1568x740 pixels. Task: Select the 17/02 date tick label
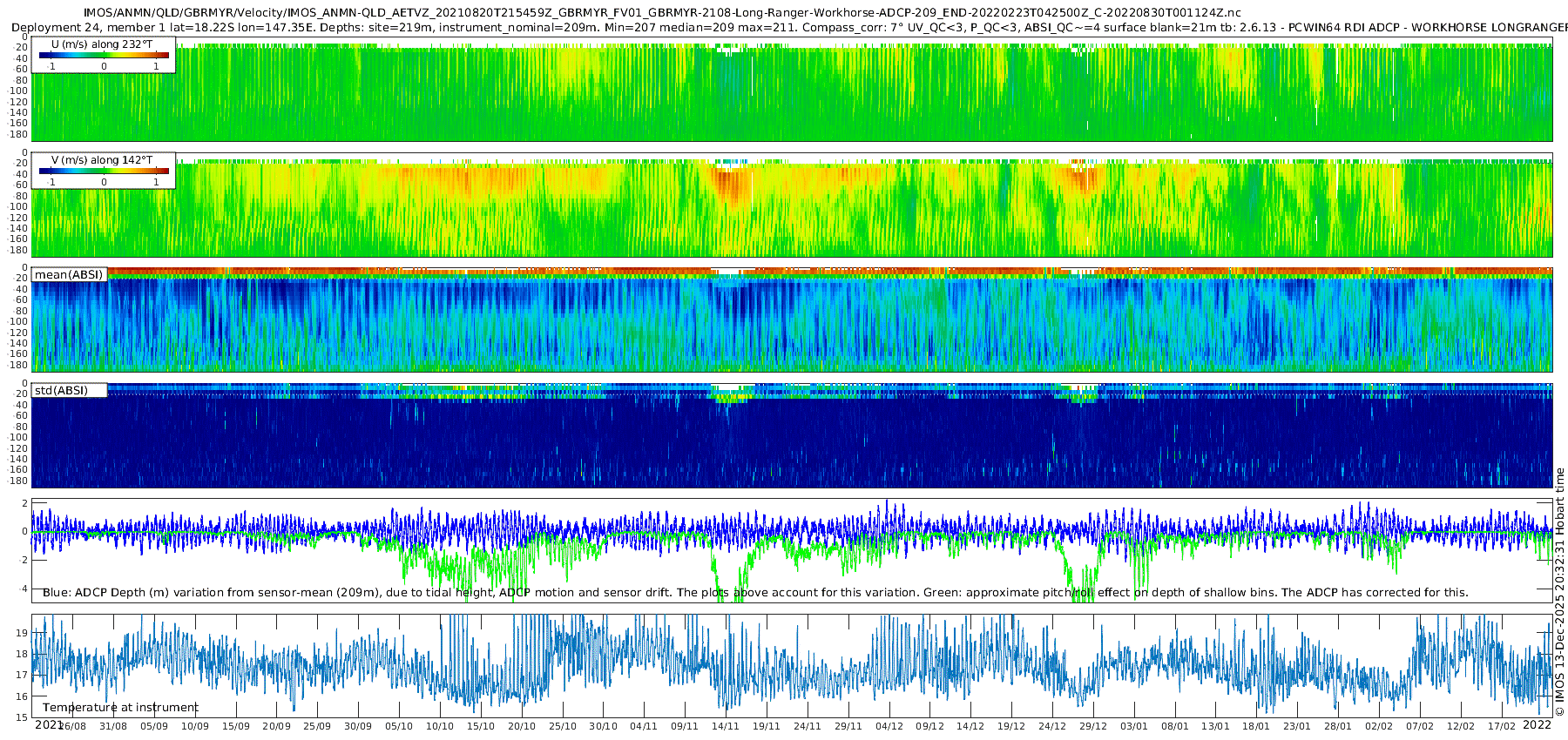coord(1501,727)
